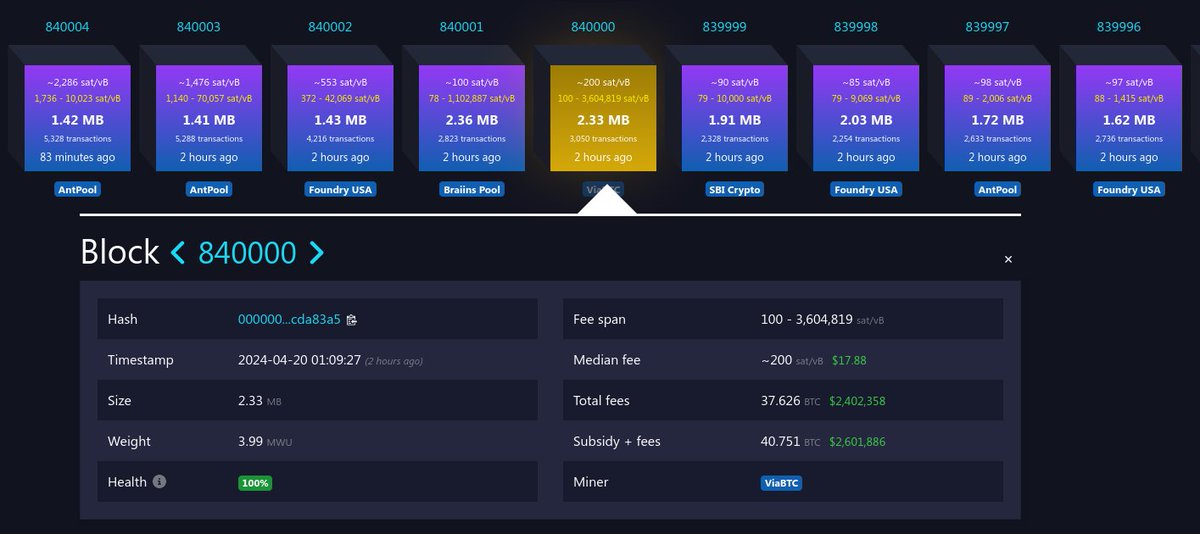Select median fee dollar value $17.88
This screenshot has height=534, width=1200.
click(x=849, y=360)
